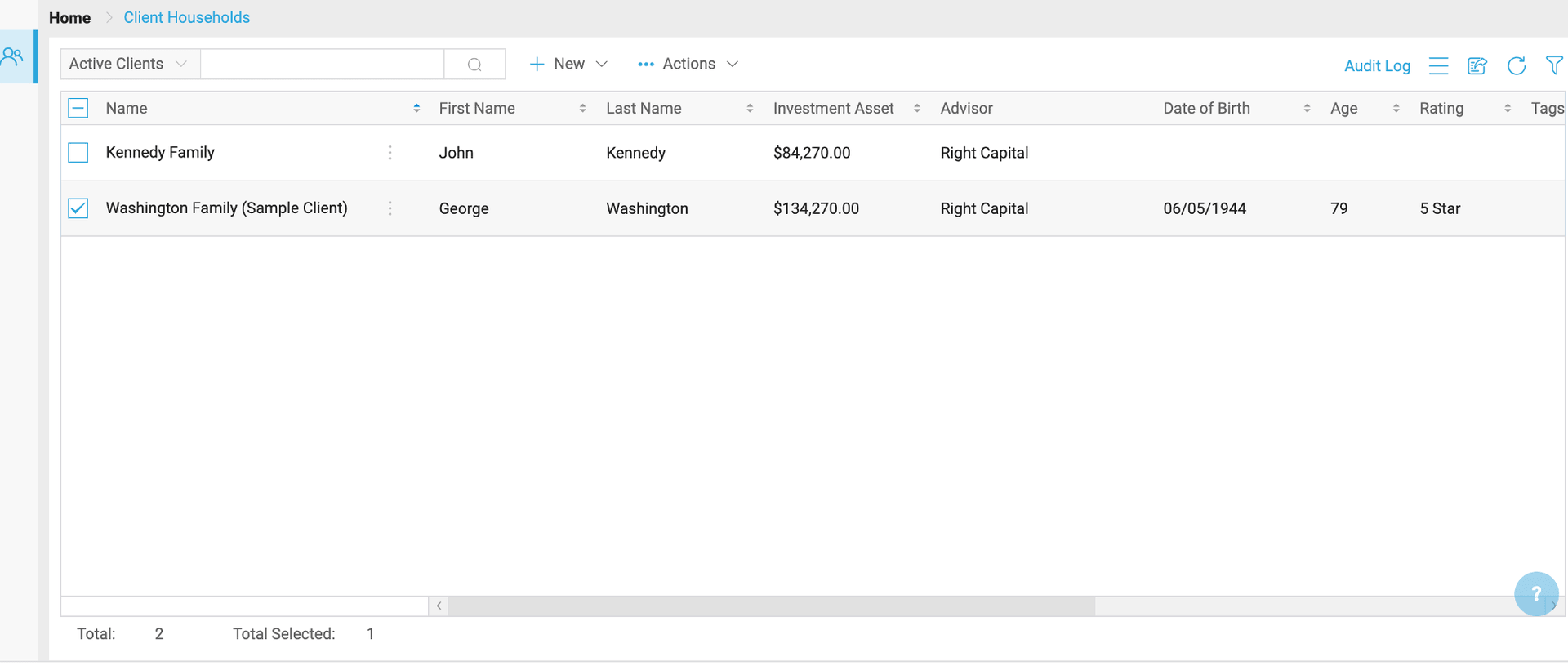Expand the Actions dropdown menu
The image size is (1568, 666).
[x=688, y=64]
